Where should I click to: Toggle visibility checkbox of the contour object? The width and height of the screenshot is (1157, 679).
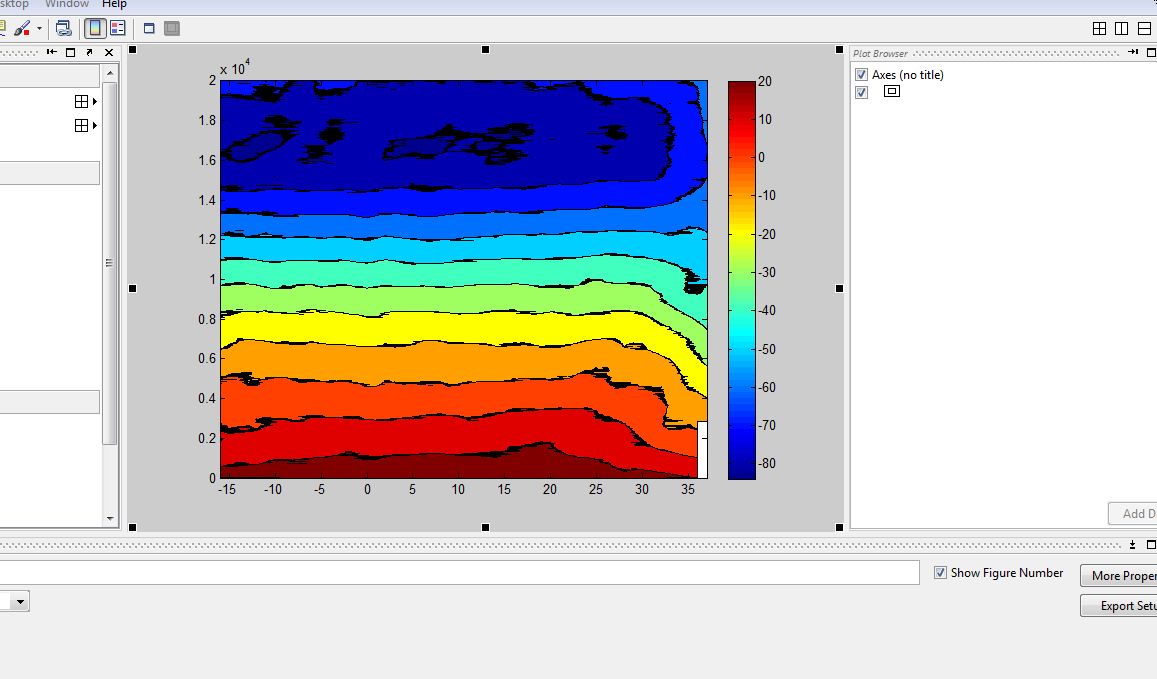861,92
